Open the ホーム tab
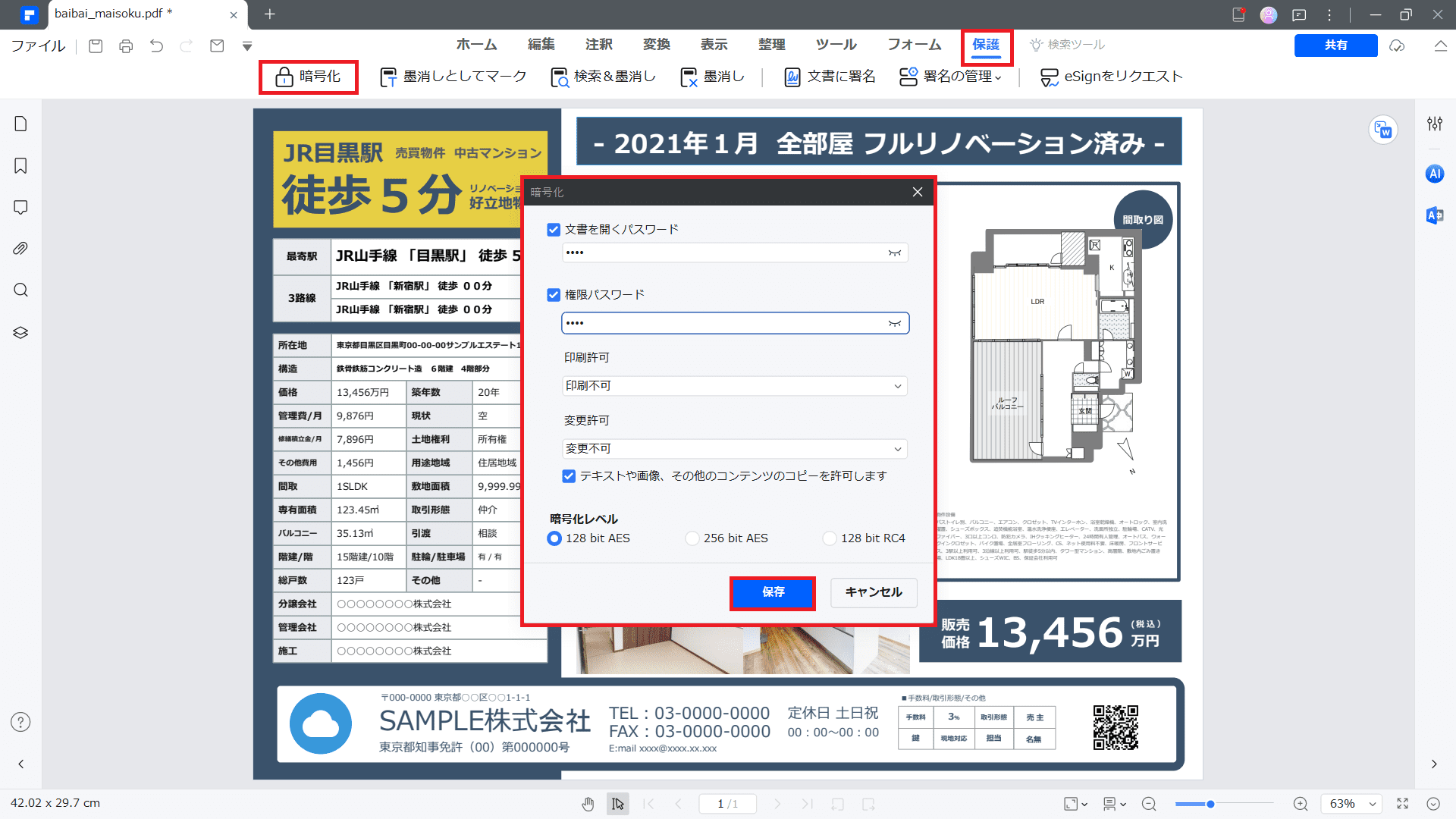Screen dimensions: 1456x819 [476, 45]
